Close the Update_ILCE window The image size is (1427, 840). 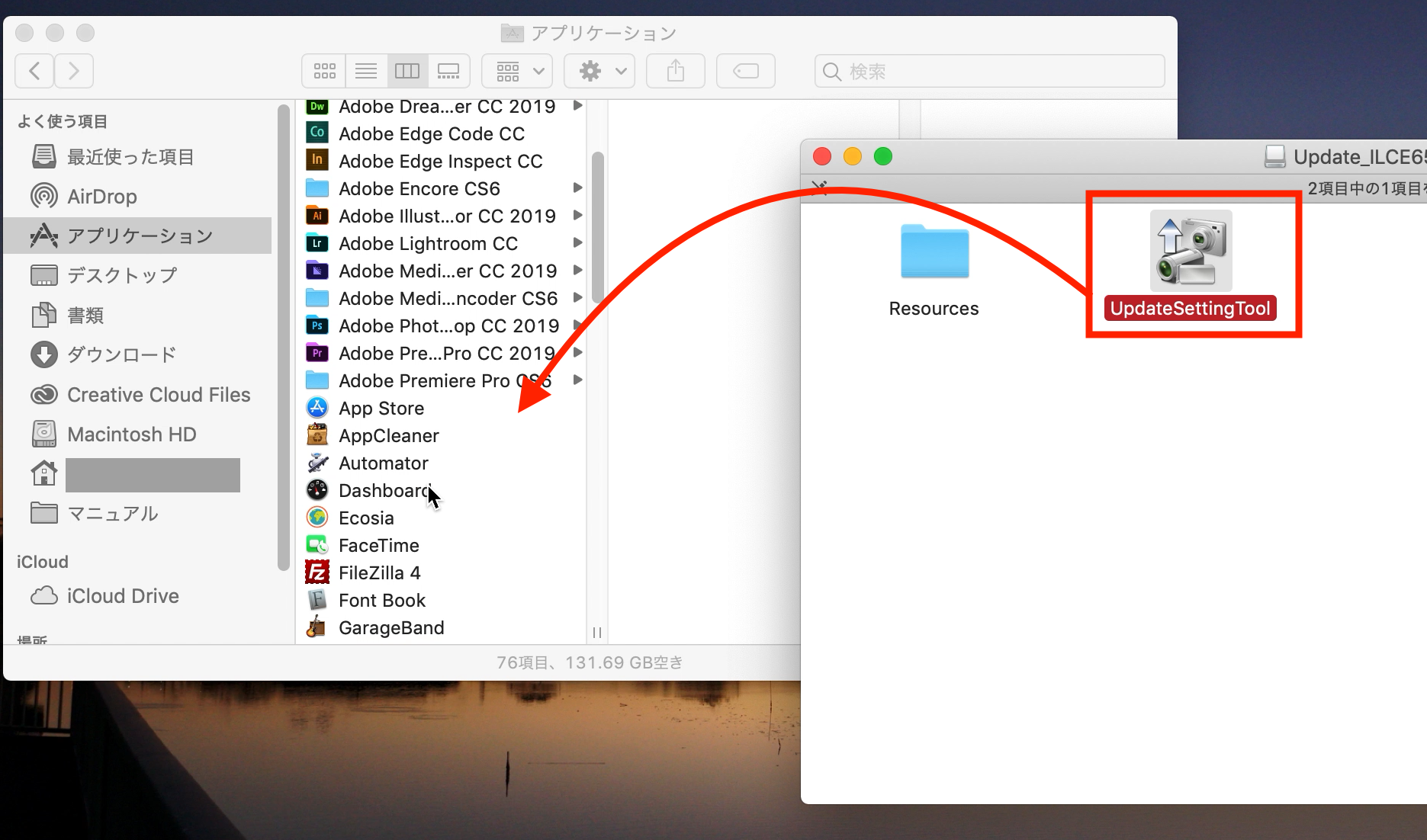822,156
